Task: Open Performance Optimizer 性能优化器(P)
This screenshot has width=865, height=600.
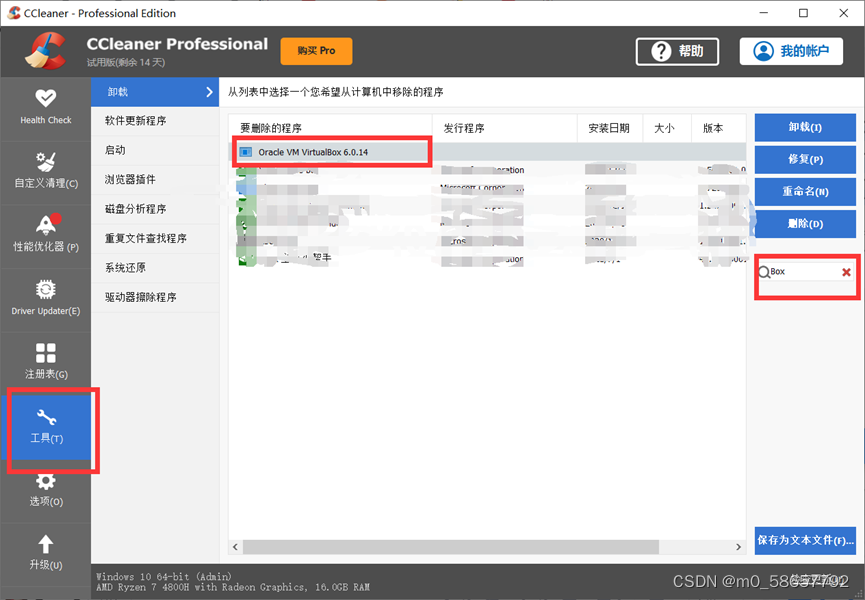Action: [x=45, y=235]
